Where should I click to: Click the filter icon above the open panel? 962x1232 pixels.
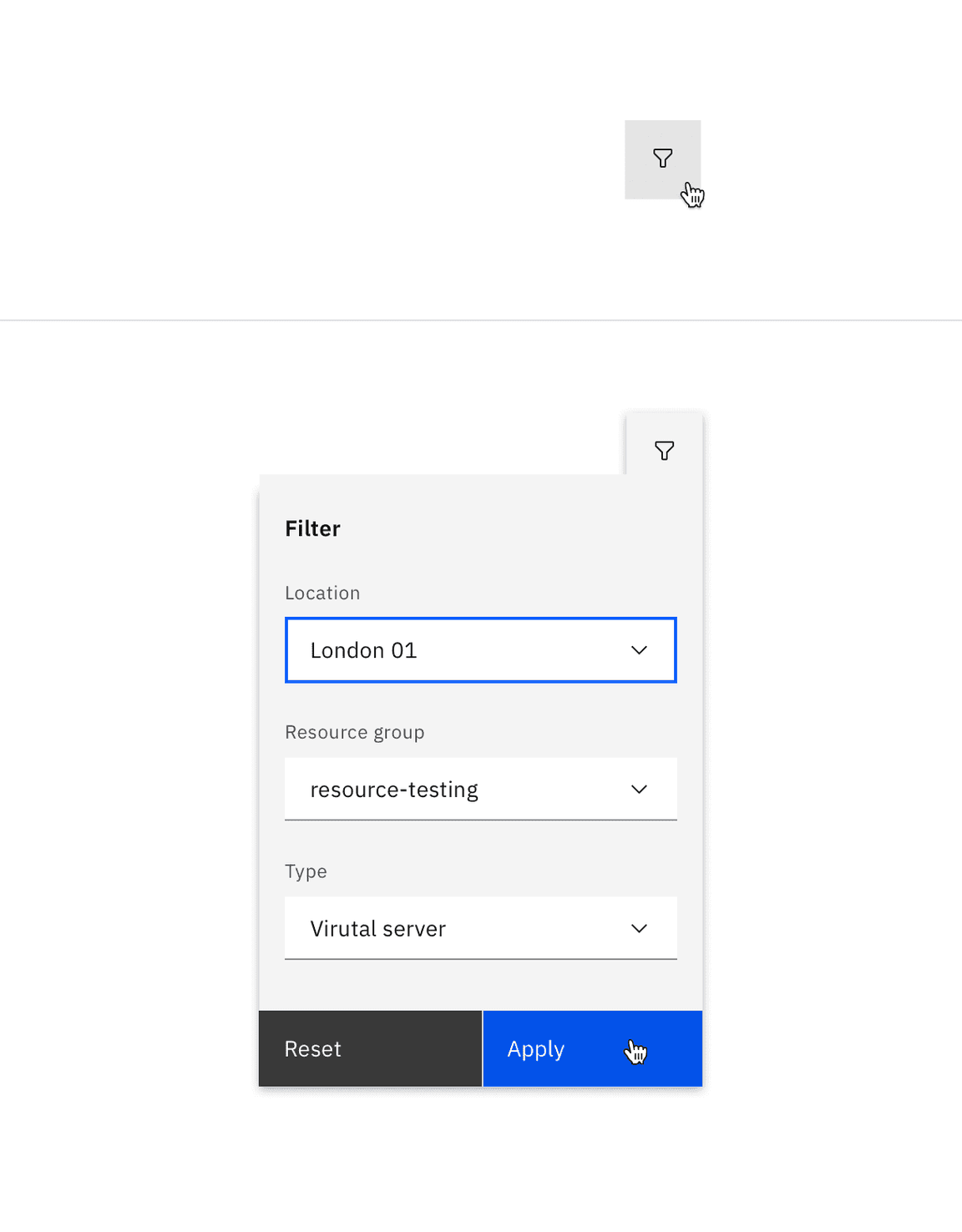(x=664, y=450)
